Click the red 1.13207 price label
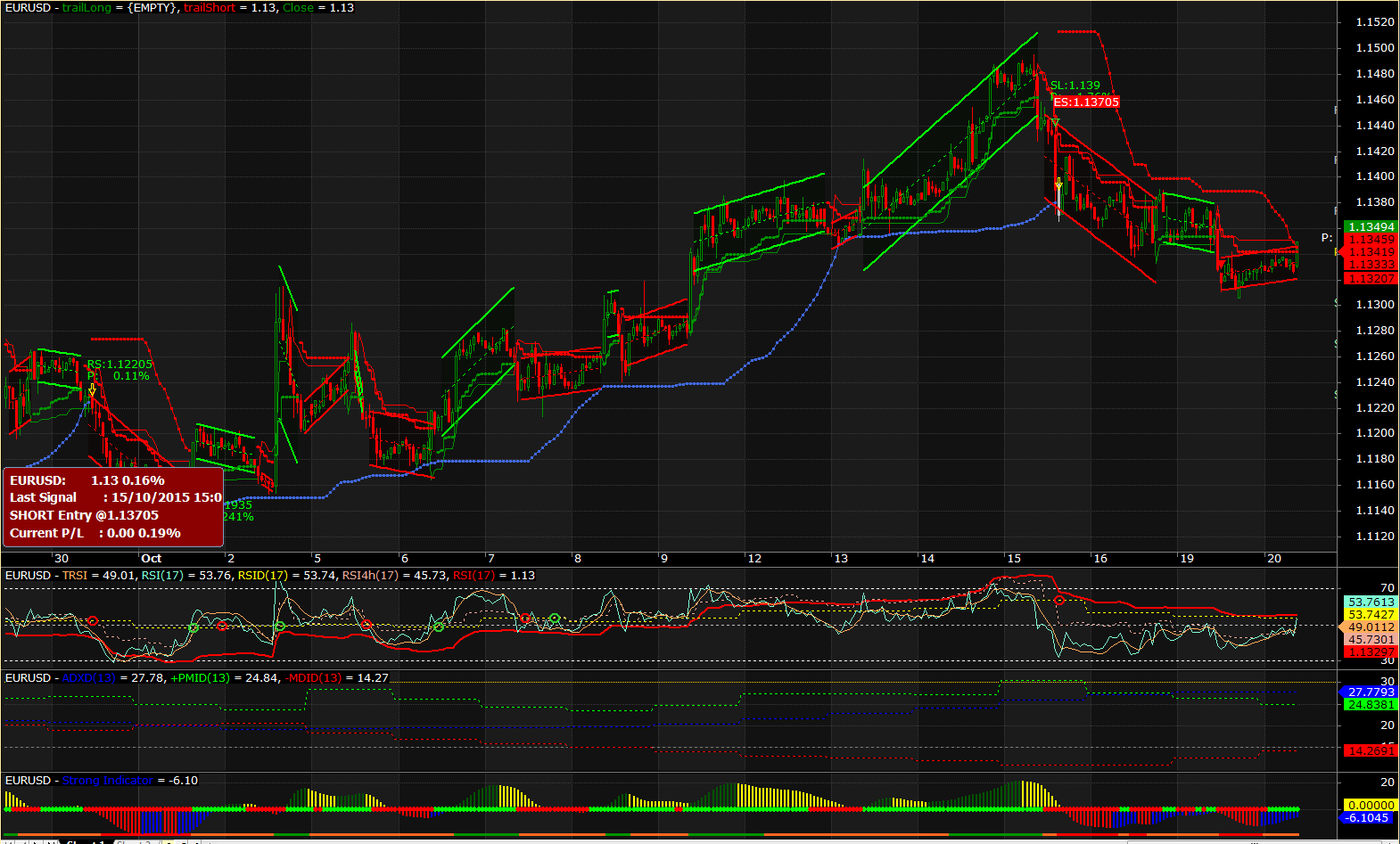Viewport: 1400px width, 844px height. point(1371,279)
